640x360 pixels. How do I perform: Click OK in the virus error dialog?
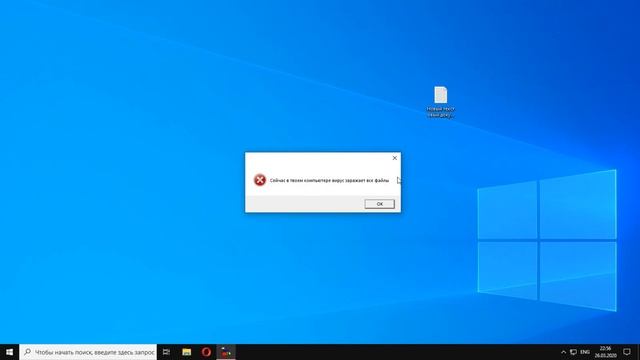(x=379, y=204)
